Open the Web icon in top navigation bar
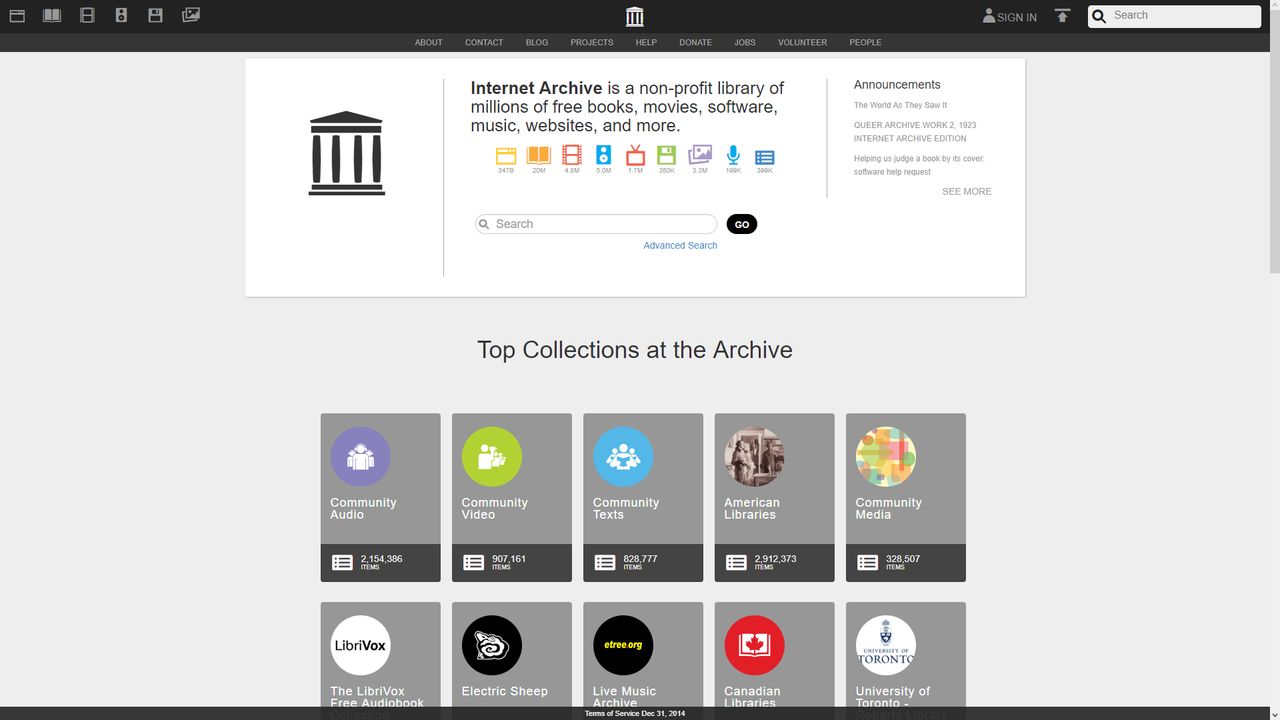 click(17, 16)
